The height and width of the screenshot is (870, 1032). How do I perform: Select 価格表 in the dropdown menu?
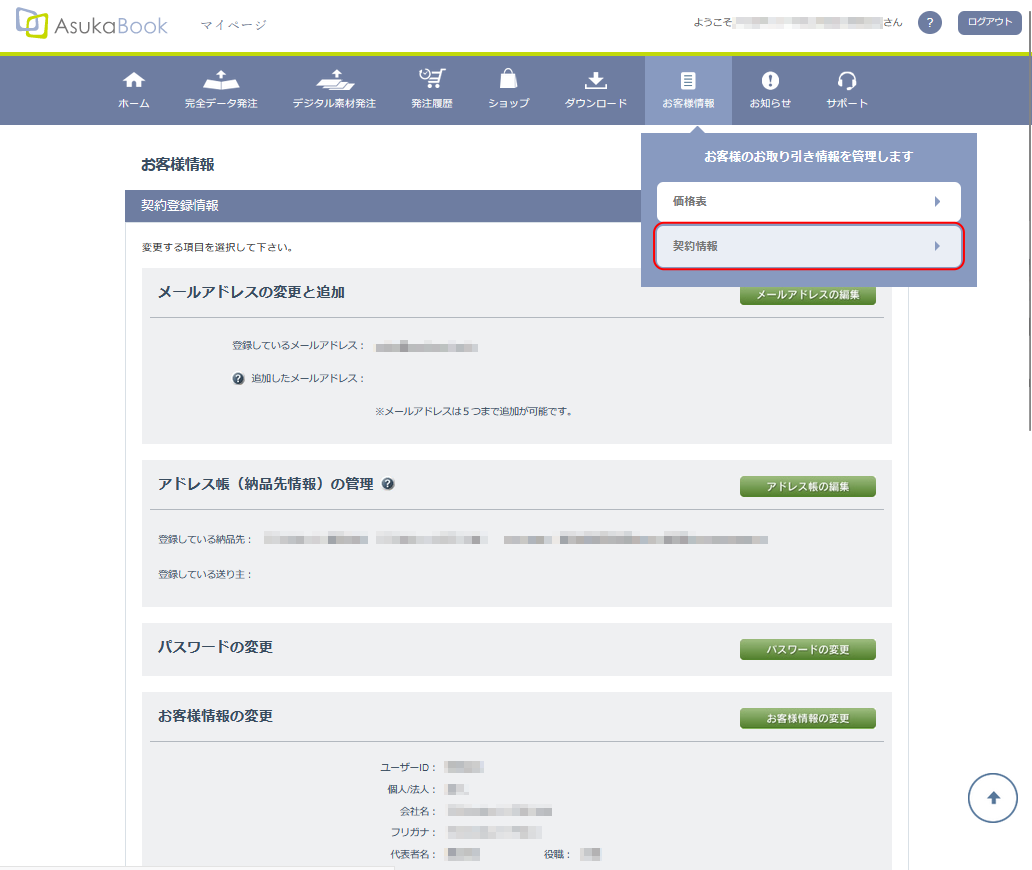tap(808, 202)
